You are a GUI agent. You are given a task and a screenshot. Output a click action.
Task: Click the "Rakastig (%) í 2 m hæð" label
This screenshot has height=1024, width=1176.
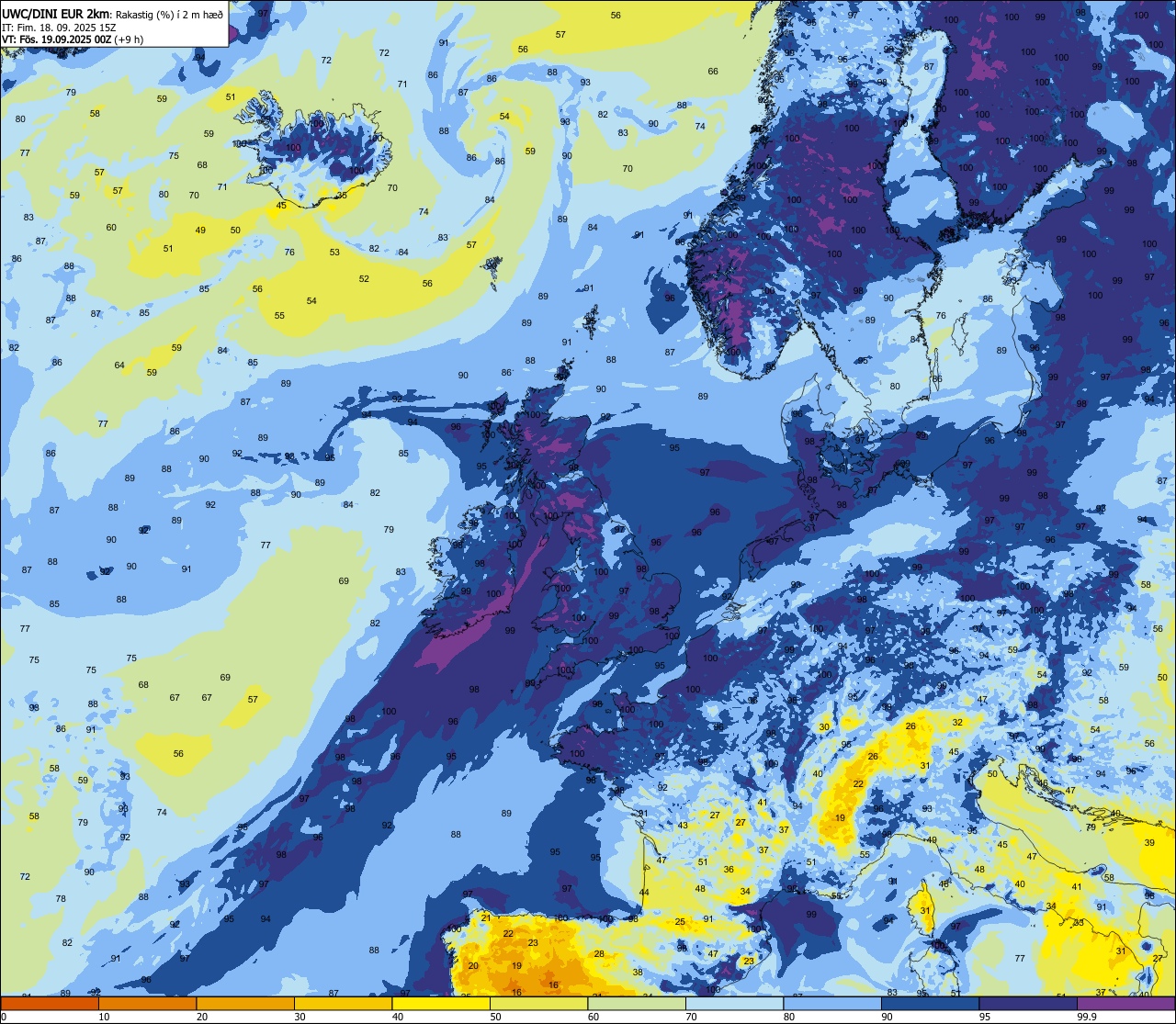coord(169,13)
